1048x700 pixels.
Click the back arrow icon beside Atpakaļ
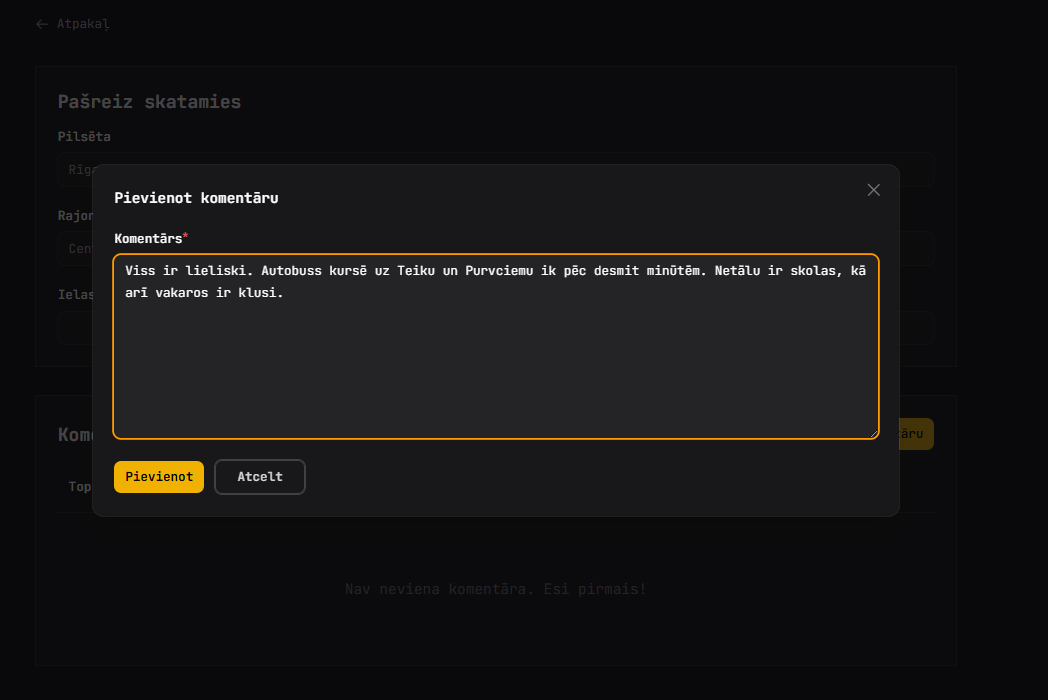pyautogui.click(x=41, y=24)
